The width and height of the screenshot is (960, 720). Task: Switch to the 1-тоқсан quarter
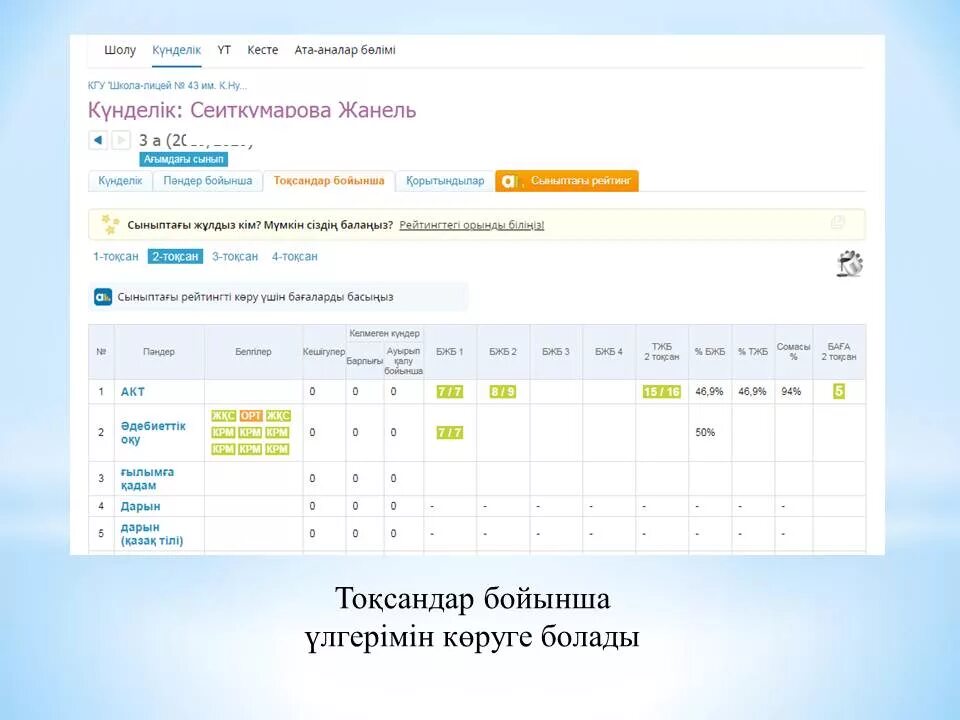(x=114, y=257)
